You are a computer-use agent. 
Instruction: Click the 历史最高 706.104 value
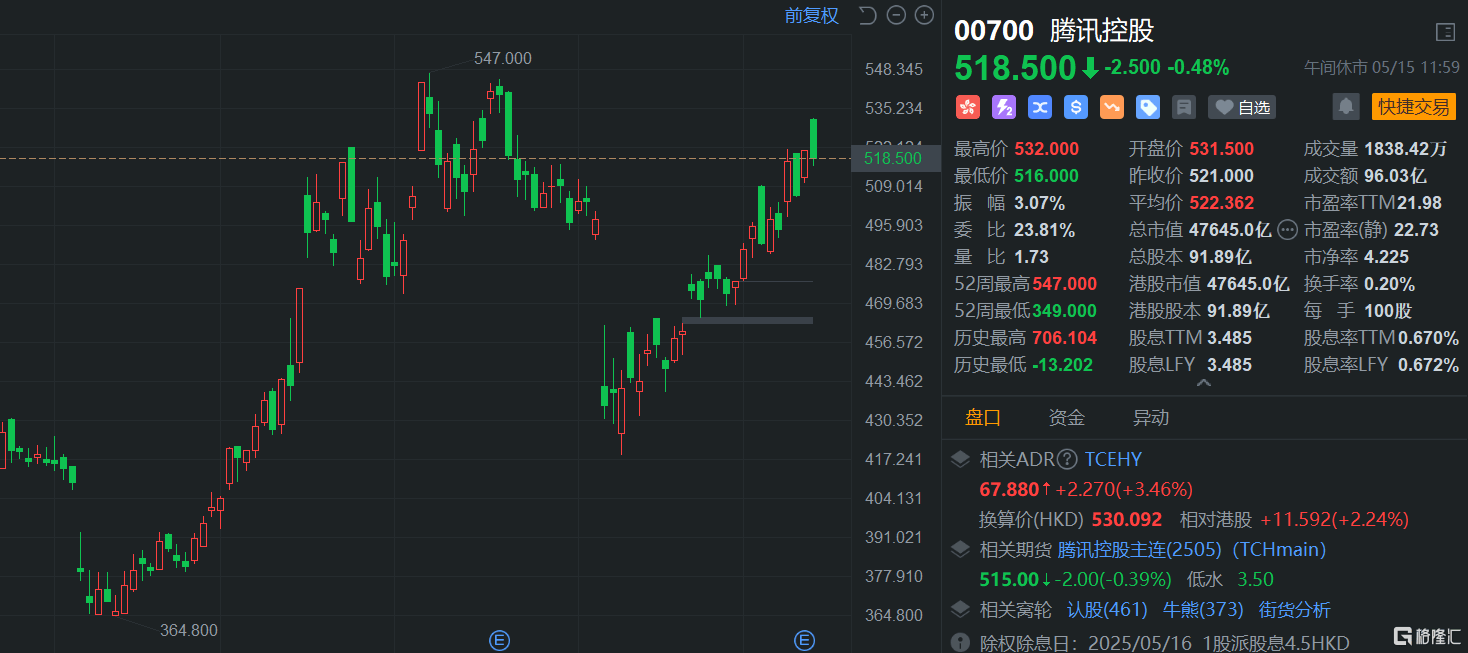click(1065, 338)
